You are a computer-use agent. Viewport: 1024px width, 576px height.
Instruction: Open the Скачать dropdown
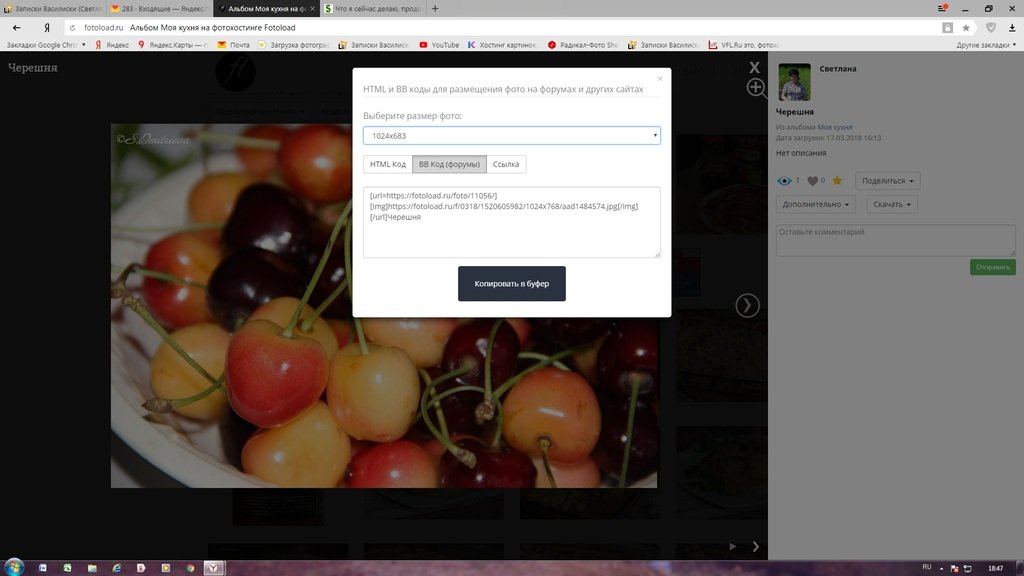pyautogui.click(x=891, y=204)
